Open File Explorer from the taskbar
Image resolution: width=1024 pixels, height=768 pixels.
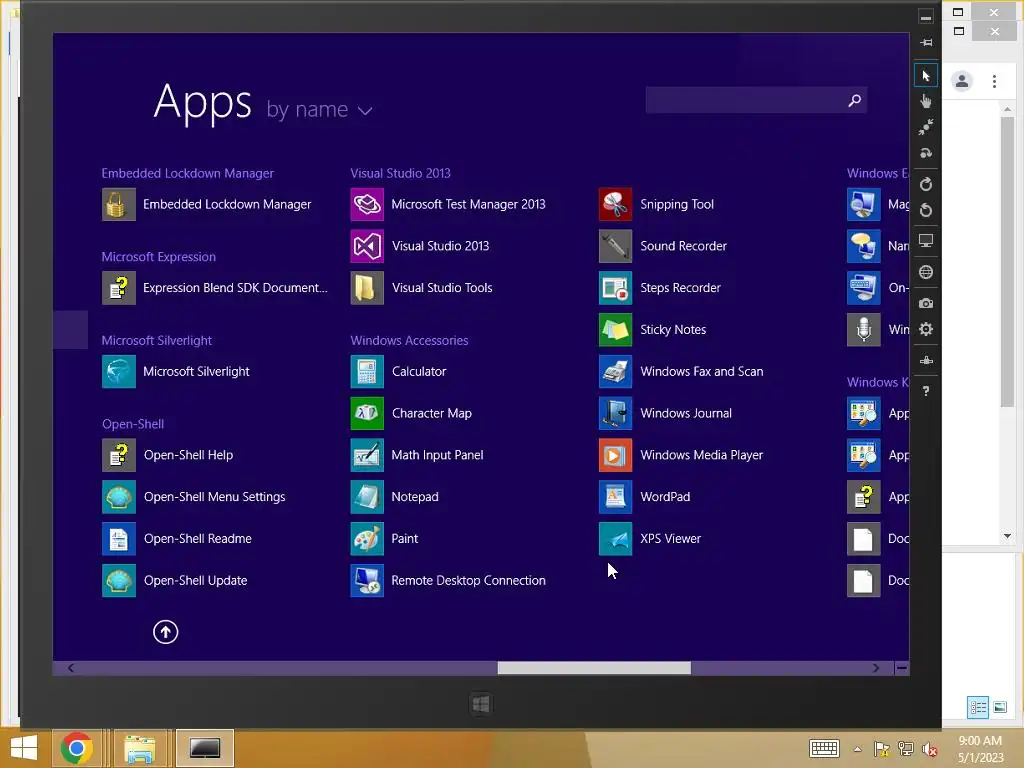point(140,748)
